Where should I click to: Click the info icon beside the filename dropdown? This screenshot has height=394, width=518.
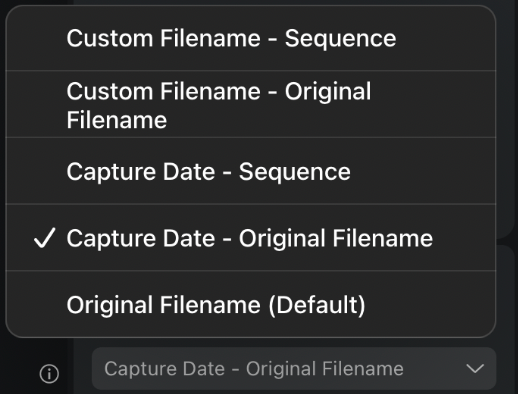pyautogui.click(x=49, y=373)
